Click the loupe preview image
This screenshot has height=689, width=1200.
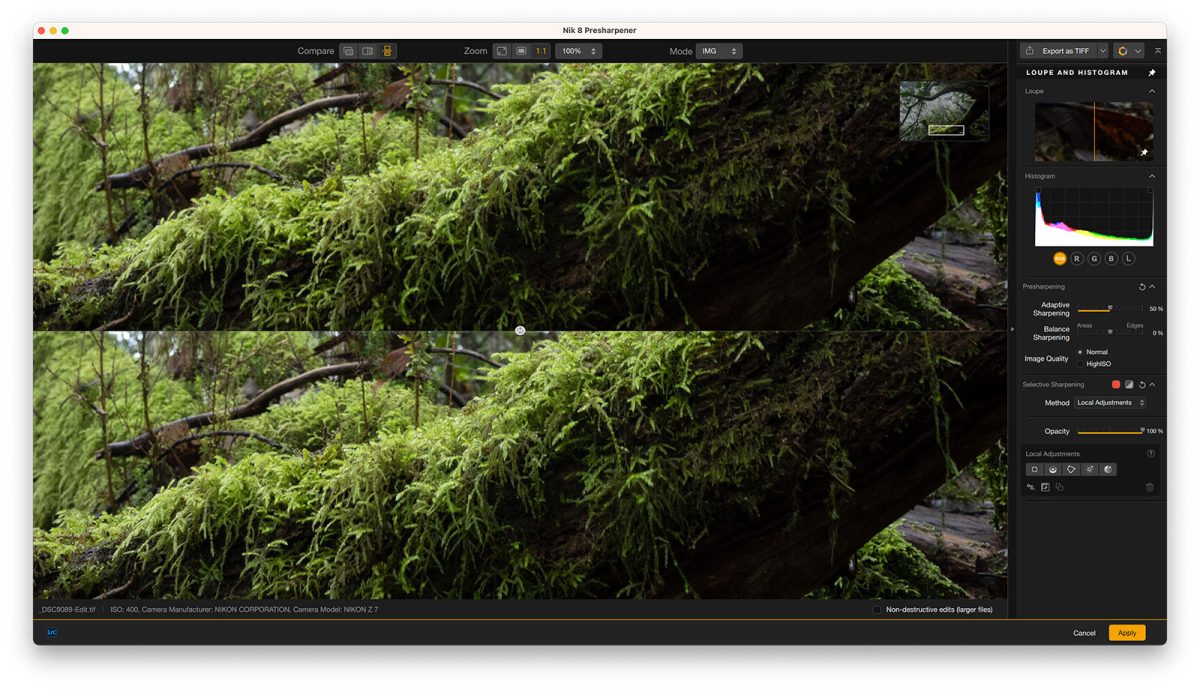[x=1094, y=131]
